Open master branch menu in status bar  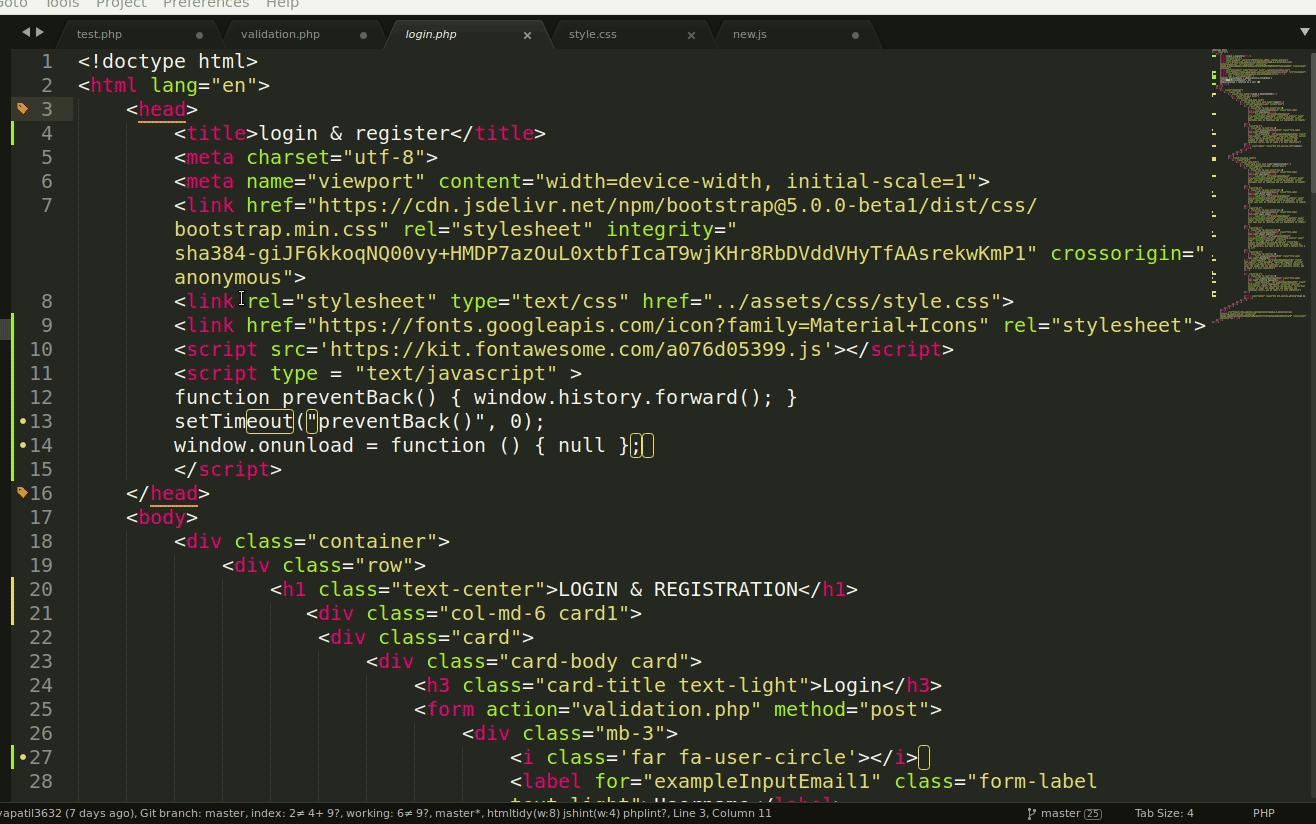[x=1063, y=813]
